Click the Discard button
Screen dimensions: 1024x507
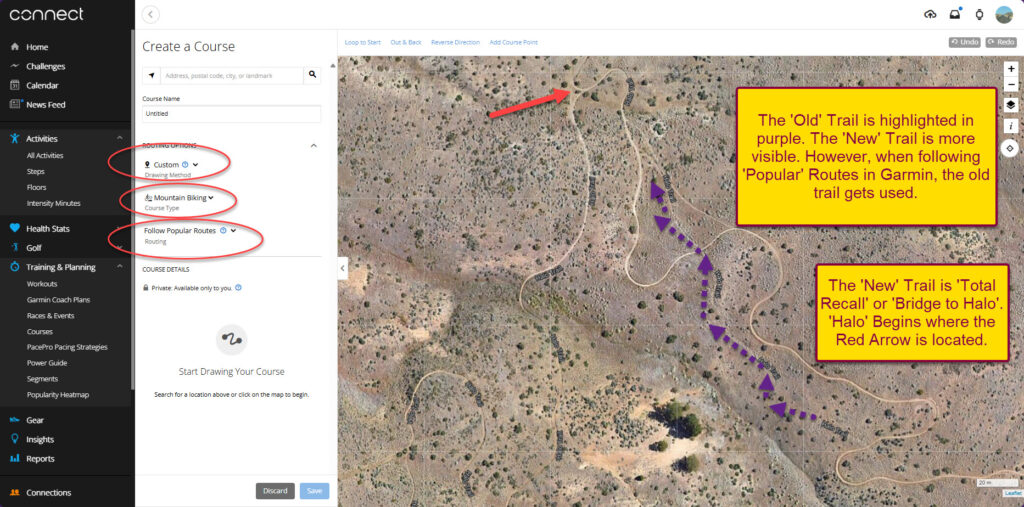coord(275,491)
